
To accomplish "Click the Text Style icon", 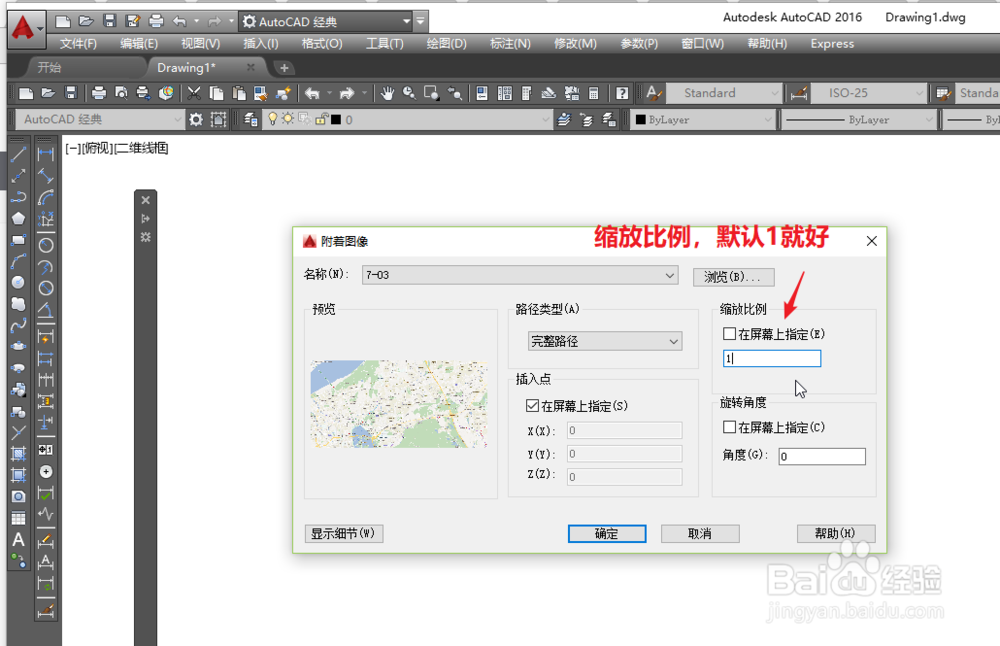I will [653, 93].
